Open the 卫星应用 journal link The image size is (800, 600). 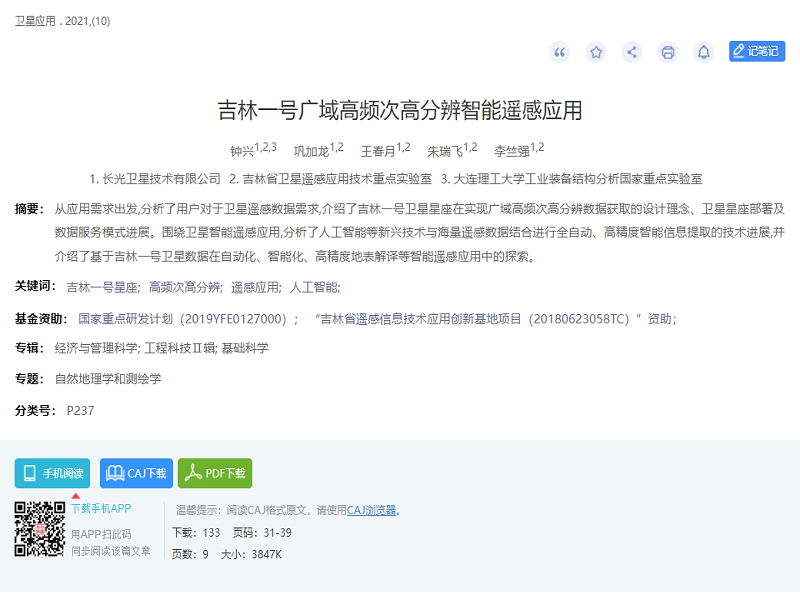click(36, 21)
